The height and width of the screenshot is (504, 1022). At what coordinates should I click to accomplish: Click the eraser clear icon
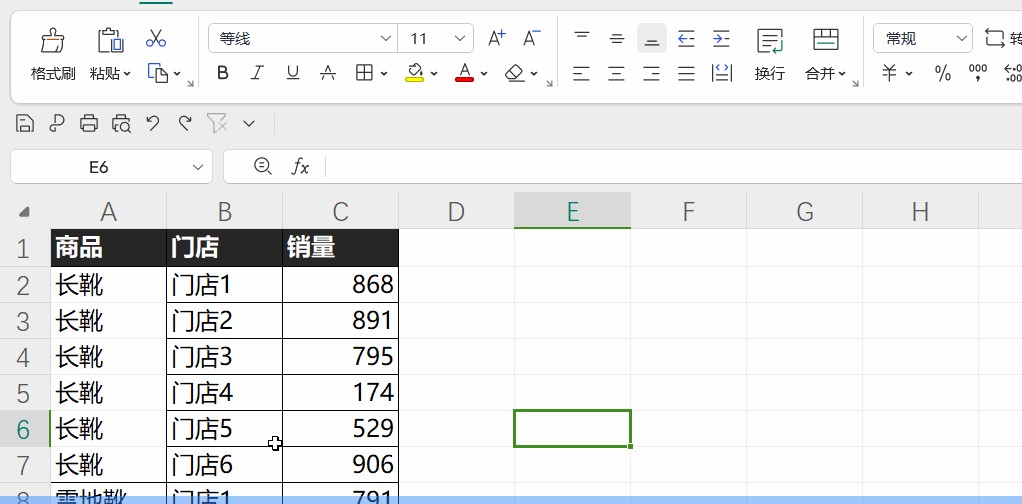515,73
